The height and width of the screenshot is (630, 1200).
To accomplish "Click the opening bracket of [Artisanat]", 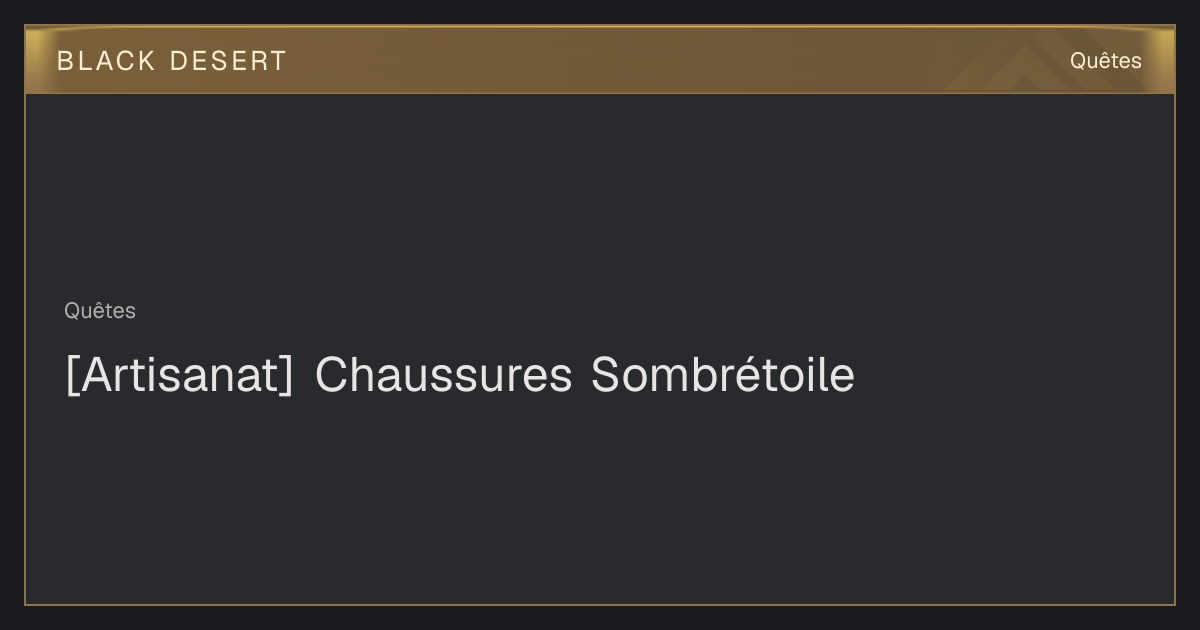I will [x=73, y=376].
